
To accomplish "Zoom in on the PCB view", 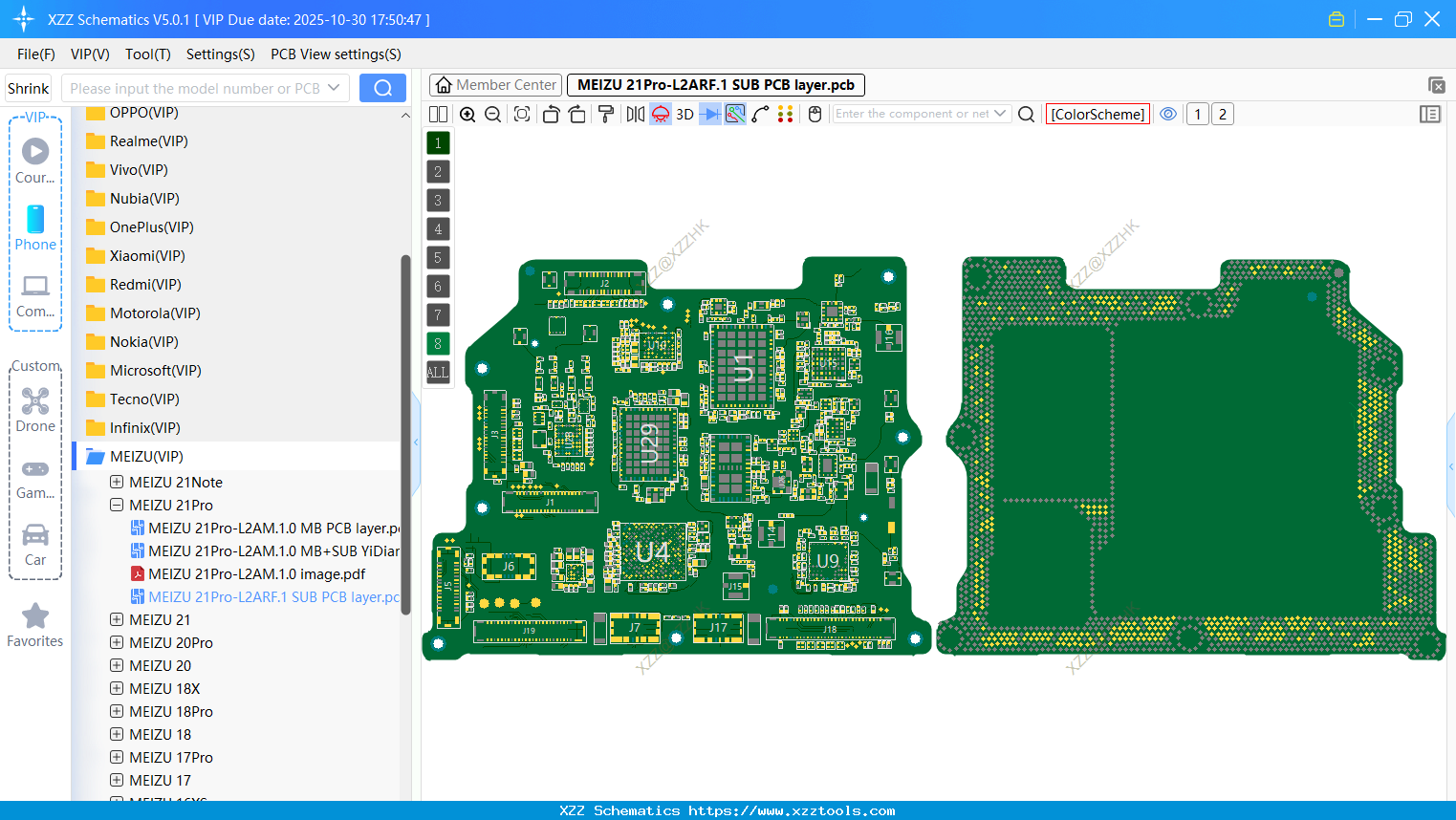I will [467, 114].
